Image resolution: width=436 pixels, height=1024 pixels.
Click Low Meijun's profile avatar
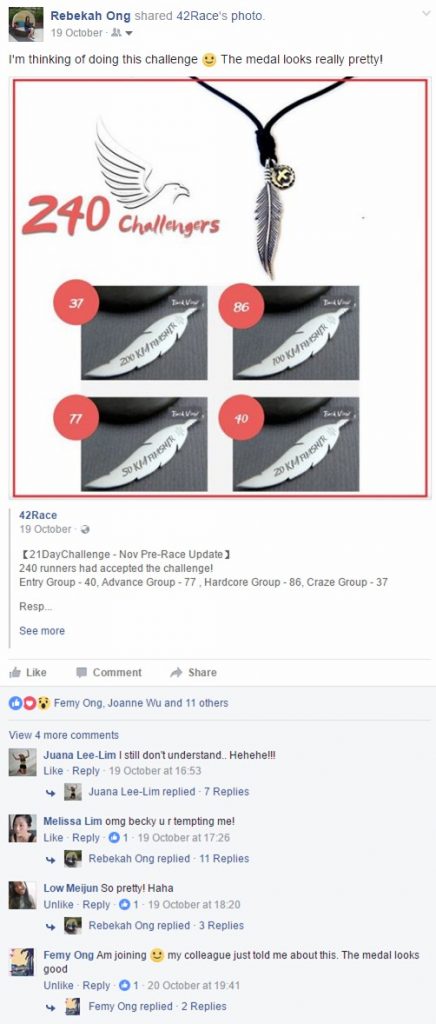pos(22,895)
